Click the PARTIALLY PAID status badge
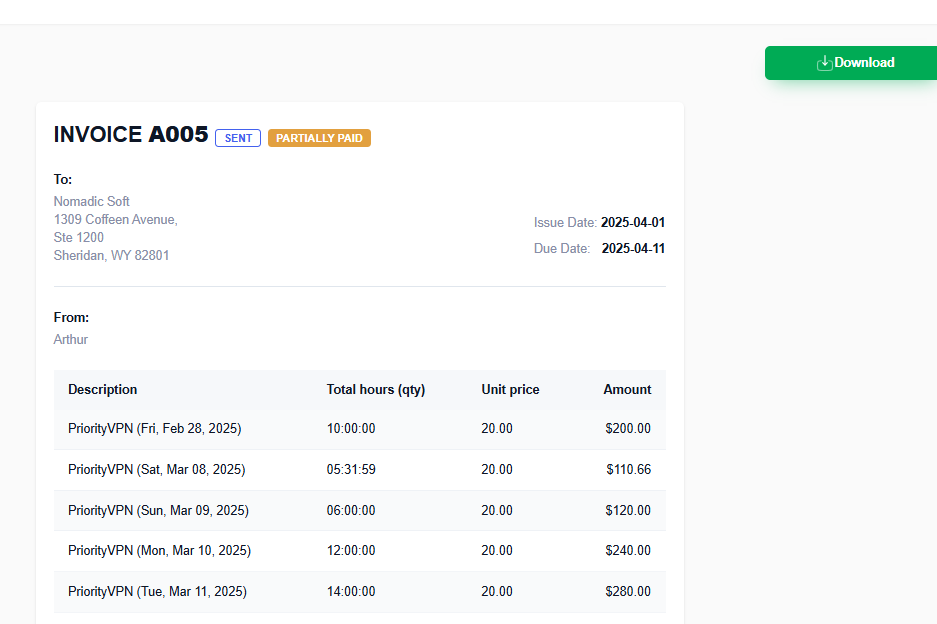The image size is (937, 624). (x=319, y=138)
